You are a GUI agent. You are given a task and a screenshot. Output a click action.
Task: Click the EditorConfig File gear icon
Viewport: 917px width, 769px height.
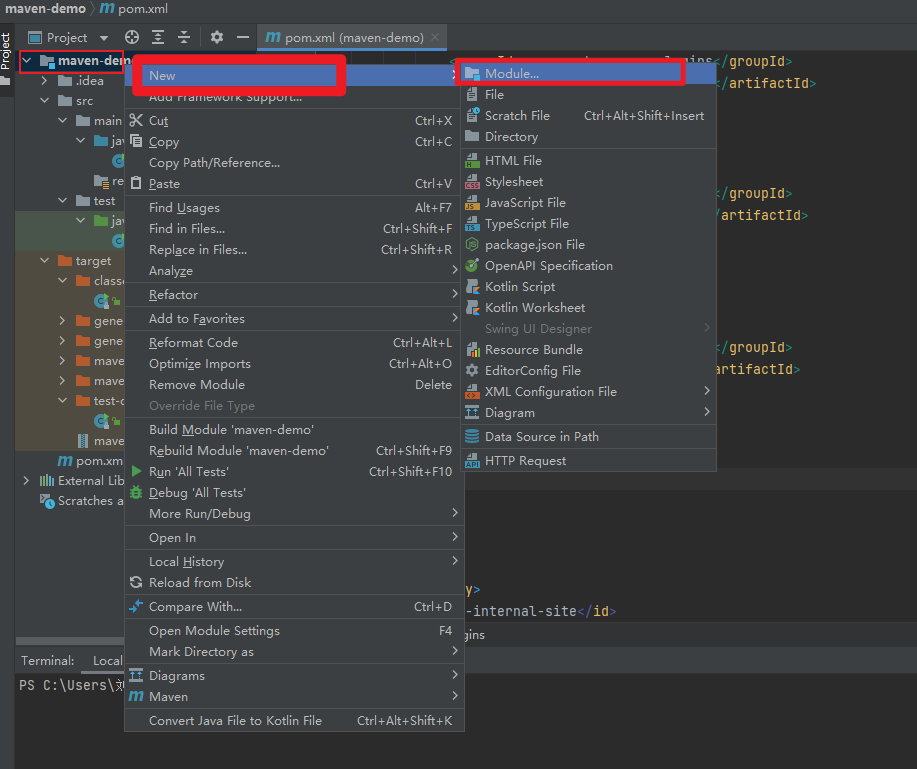(x=472, y=371)
